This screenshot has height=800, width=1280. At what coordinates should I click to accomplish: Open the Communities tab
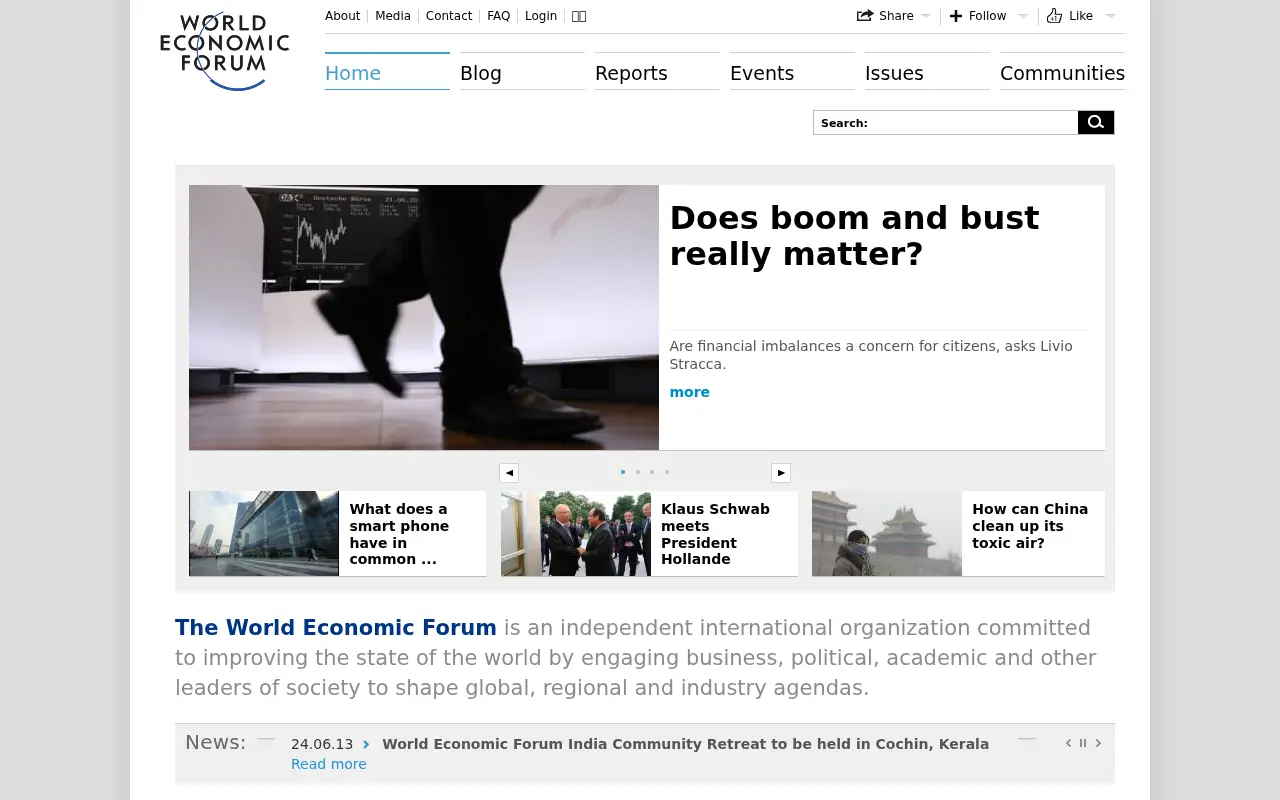pyautogui.click(x=1062, y=72)
